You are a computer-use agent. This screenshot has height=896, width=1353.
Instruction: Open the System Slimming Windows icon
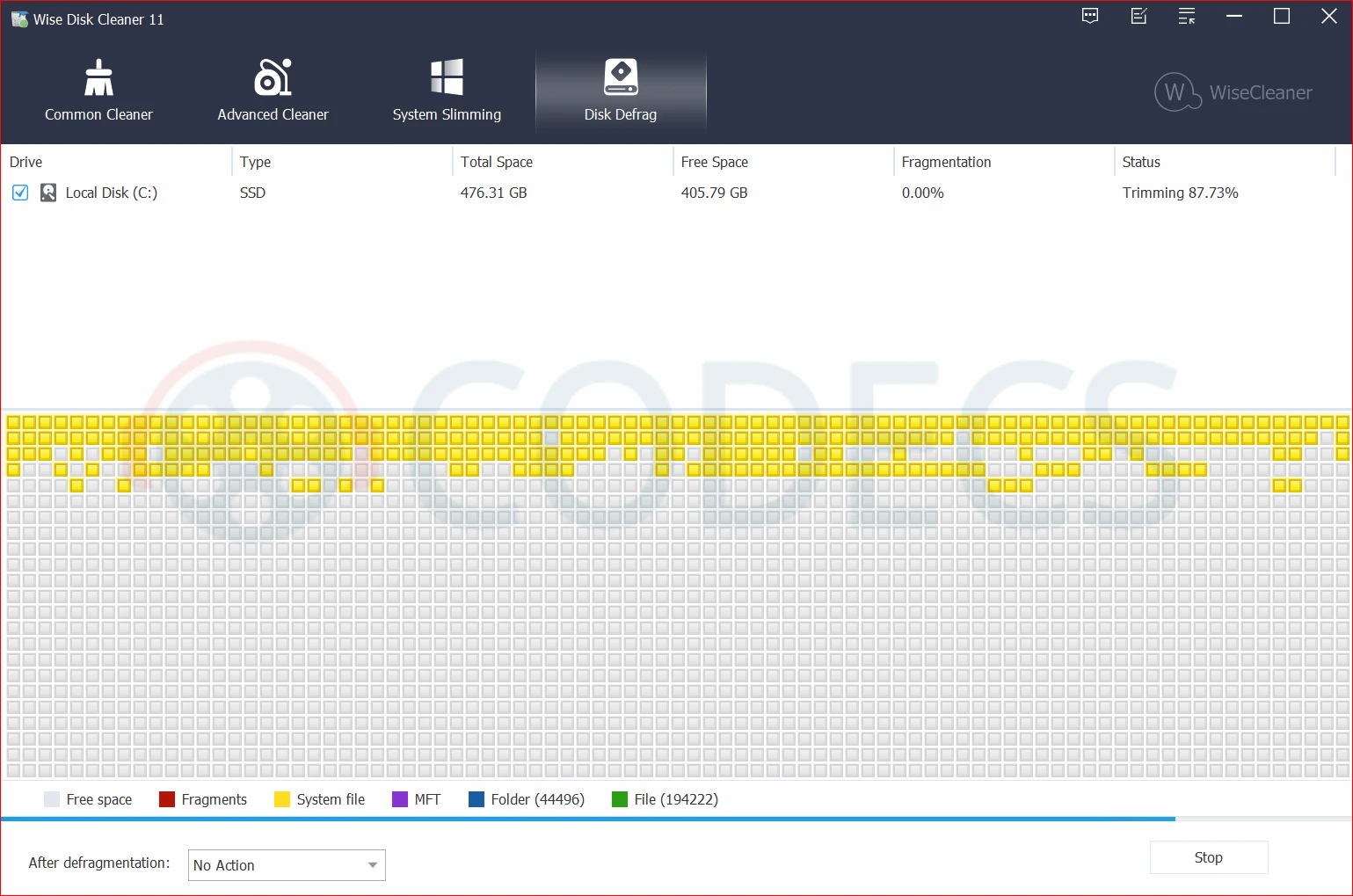447,78
